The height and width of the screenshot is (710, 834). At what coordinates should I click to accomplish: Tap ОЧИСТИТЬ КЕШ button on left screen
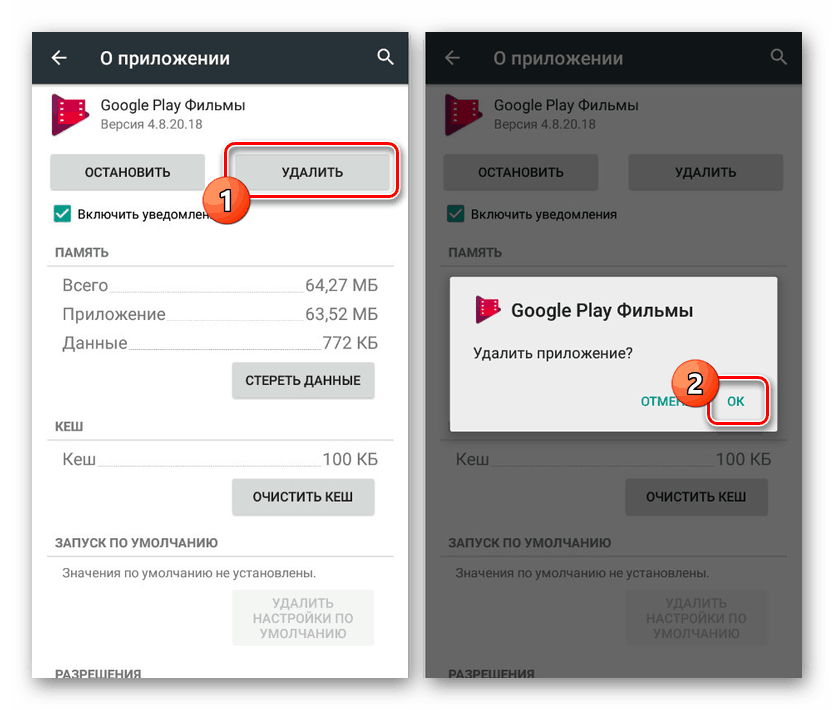click(x=303, y=497)
